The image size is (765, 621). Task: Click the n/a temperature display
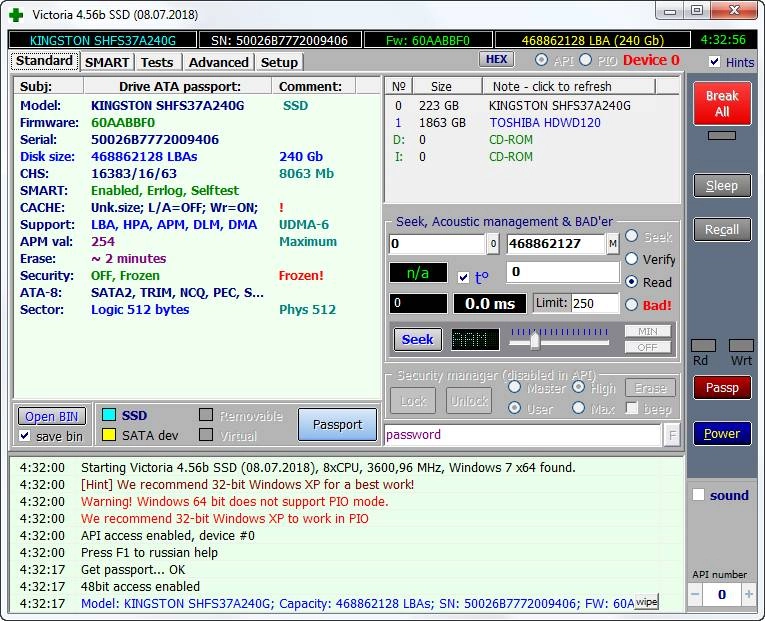(418, 273)
